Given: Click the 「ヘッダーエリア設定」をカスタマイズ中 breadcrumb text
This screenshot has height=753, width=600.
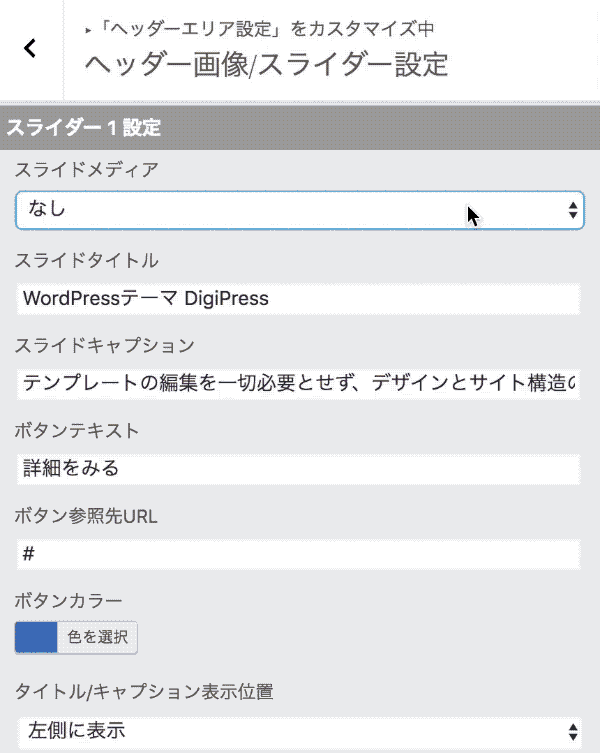Looking at the screenshot, I should tap(266, 29).
